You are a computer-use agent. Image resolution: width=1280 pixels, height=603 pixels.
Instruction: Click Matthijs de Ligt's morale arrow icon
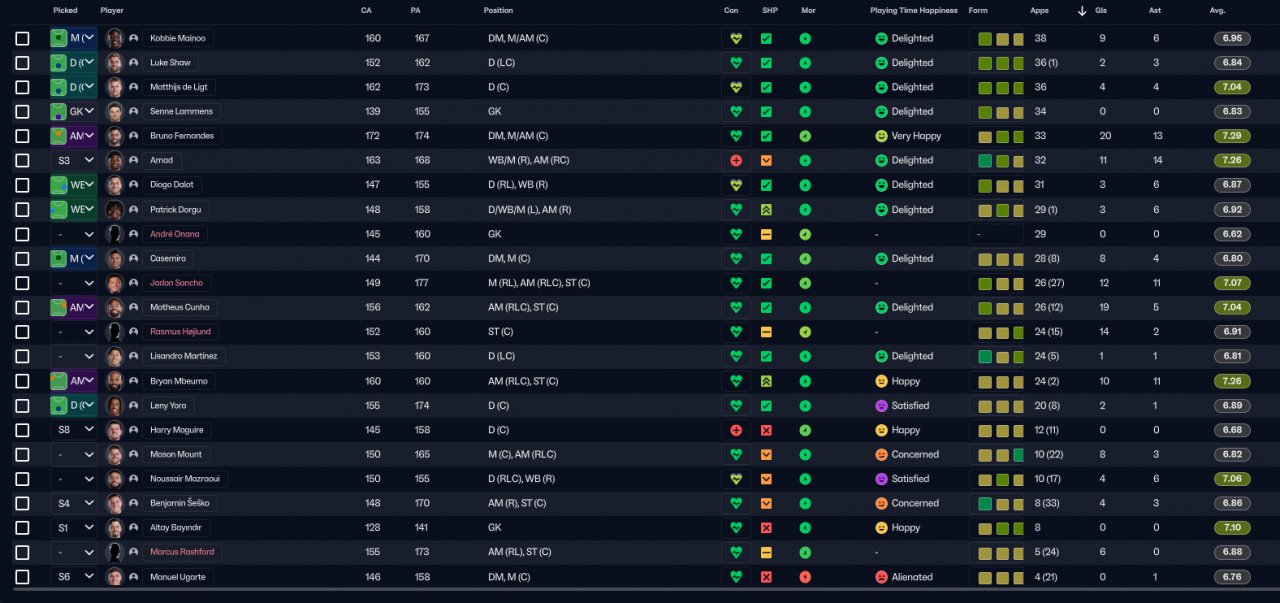(805, 87)
